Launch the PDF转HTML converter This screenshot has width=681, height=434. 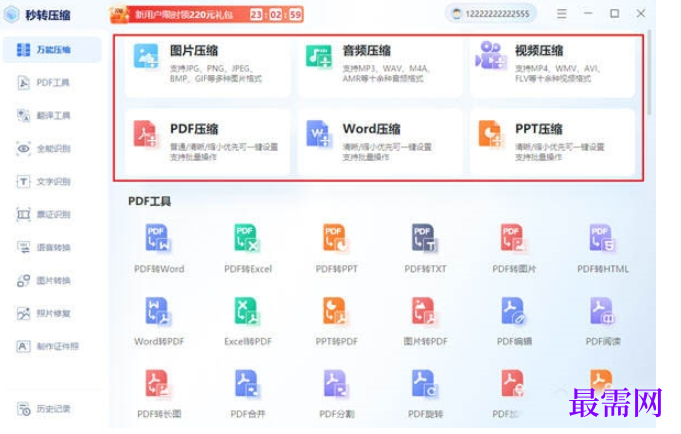(x=603, y=249)
